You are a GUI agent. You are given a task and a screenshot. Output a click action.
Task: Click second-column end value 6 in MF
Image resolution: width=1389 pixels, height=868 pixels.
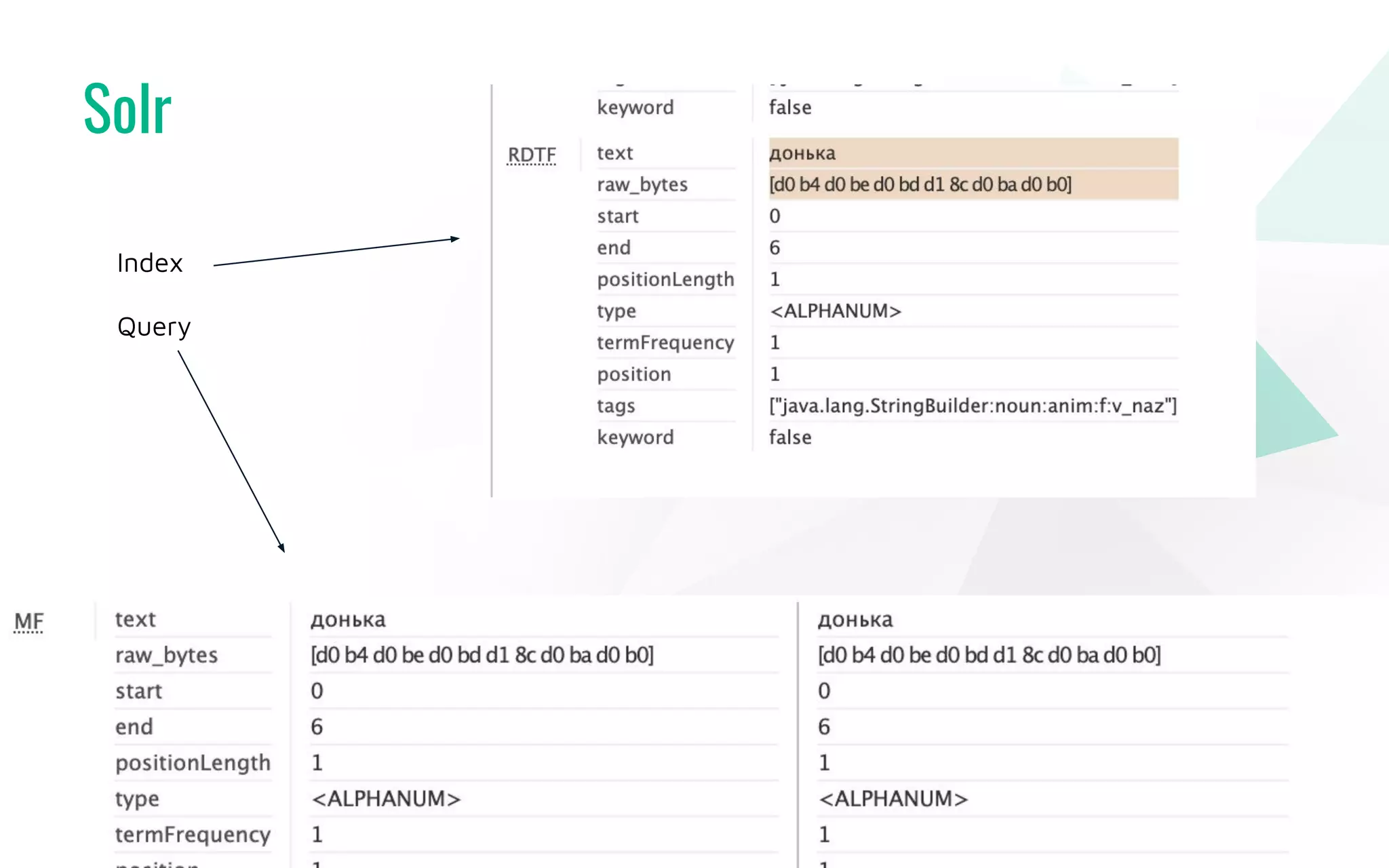tap(824, 727)
